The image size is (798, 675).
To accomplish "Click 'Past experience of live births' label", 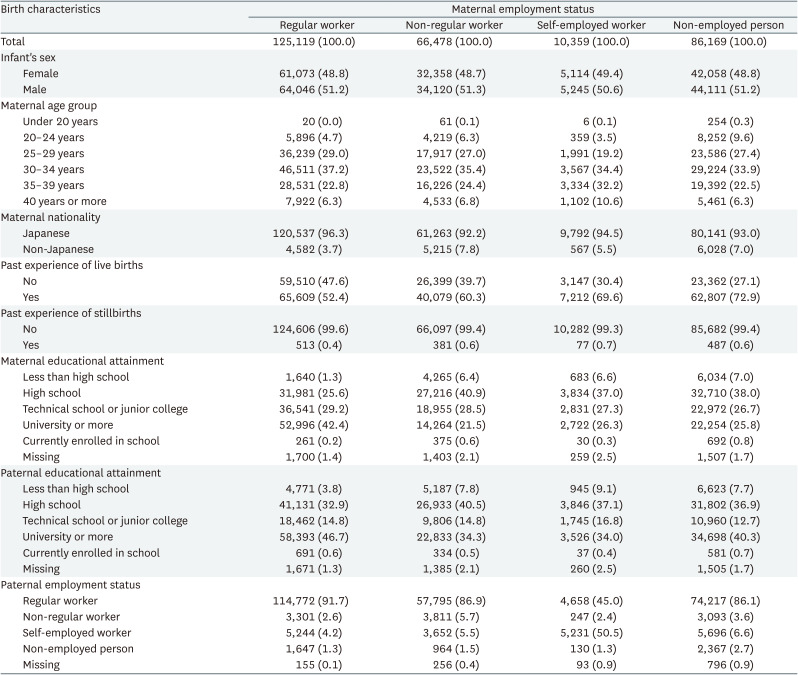I will (x=74, y=265).
